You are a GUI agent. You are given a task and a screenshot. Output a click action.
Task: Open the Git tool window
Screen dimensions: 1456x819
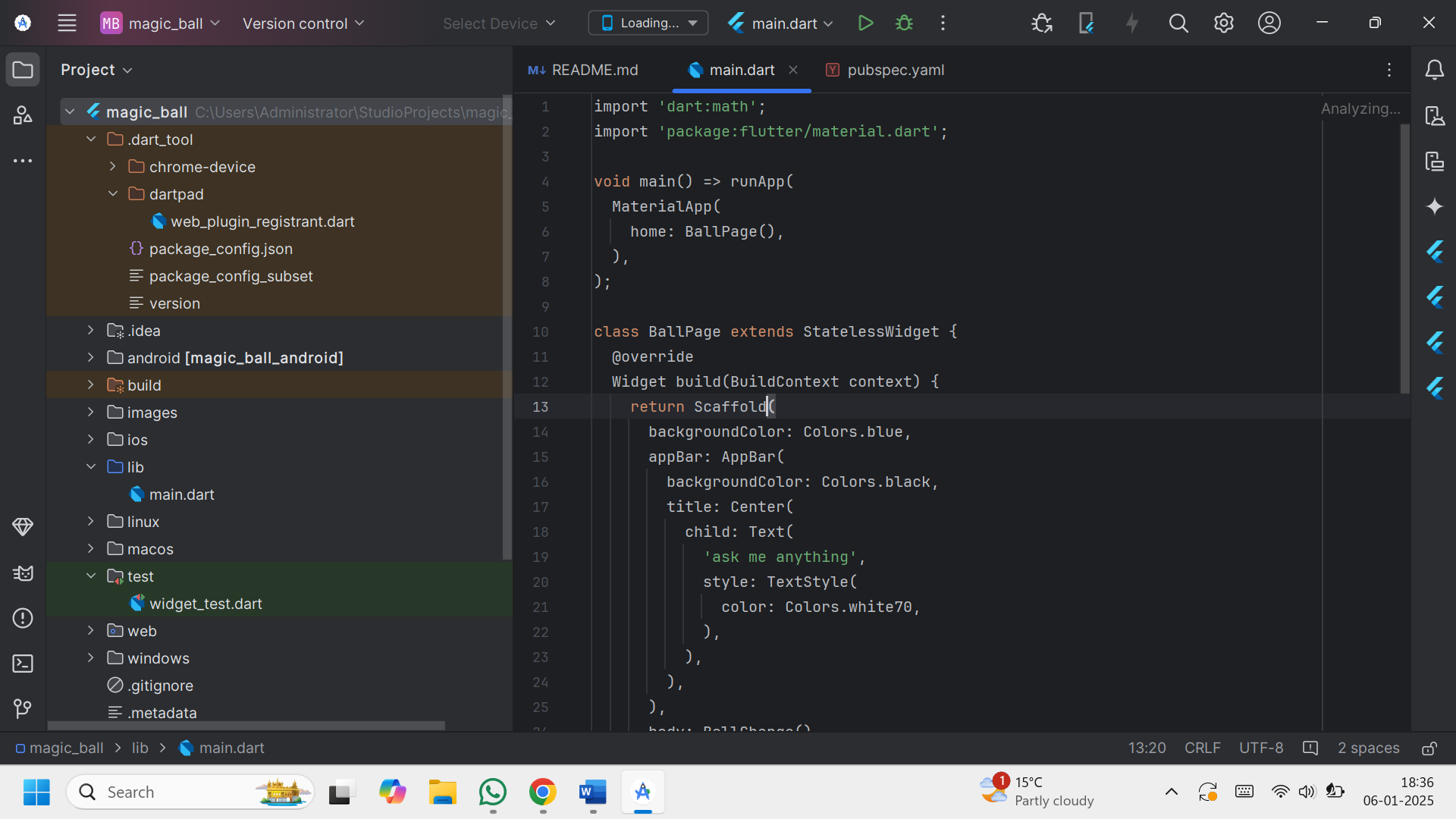pyautogui.click(x=23, y=708)
